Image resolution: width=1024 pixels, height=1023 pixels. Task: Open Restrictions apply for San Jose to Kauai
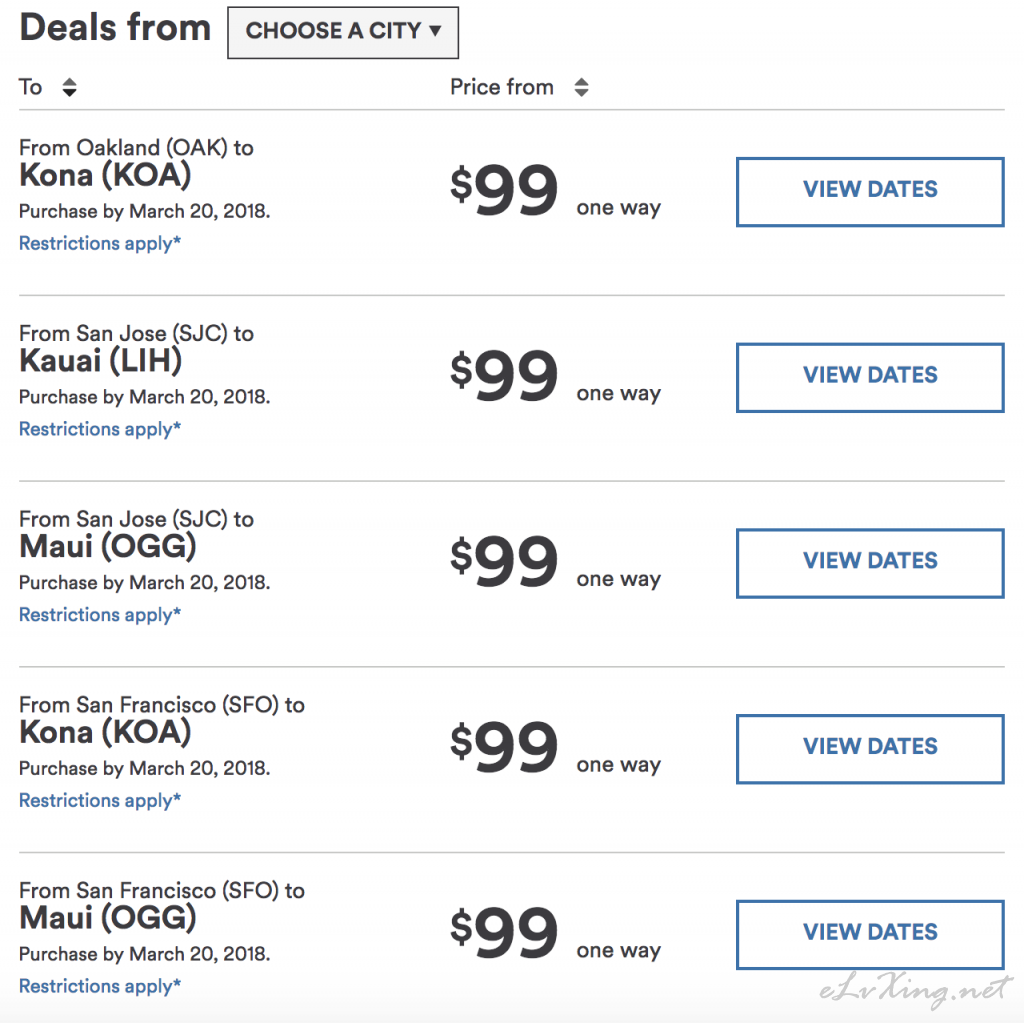click(x=100, y=429)
